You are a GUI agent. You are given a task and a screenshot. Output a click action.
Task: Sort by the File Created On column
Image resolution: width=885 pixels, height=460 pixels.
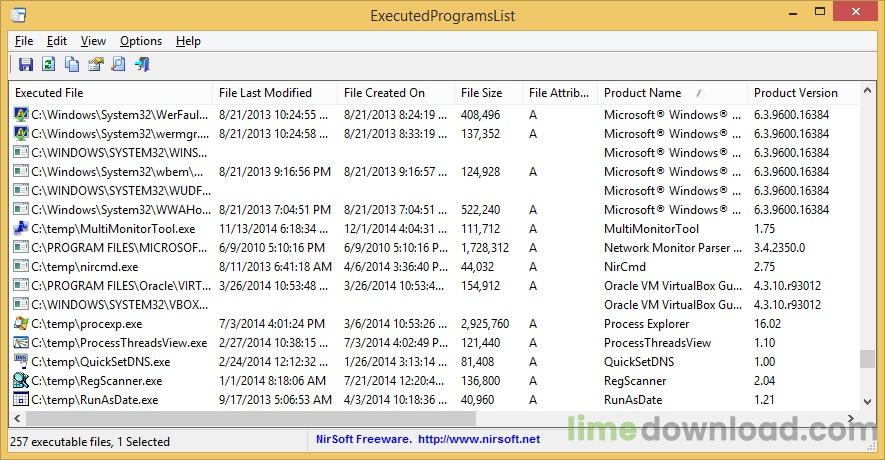pos(396,93)
